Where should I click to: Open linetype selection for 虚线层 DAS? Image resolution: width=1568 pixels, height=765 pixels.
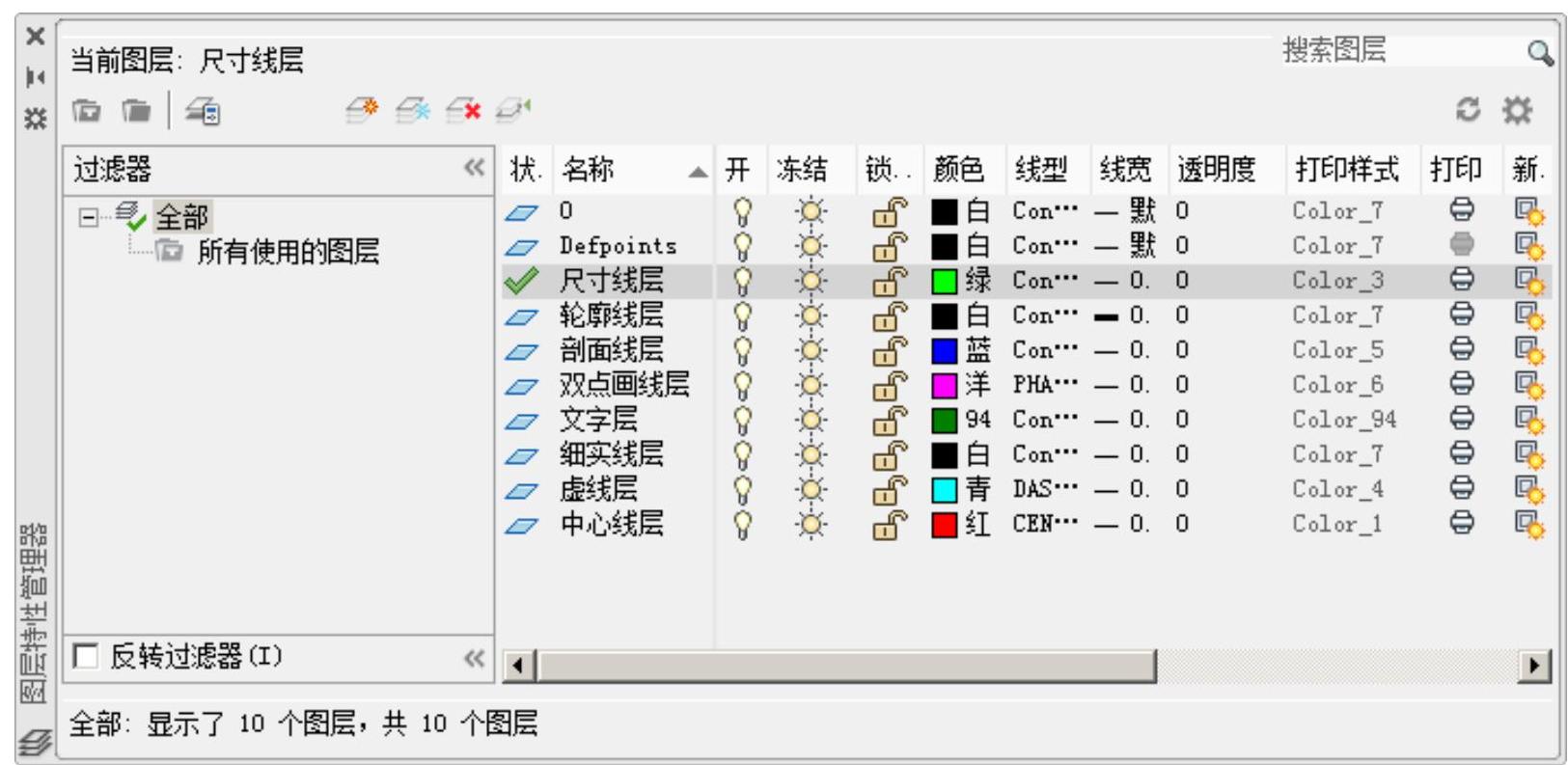pyautogui.click(x=1045, y=489)
